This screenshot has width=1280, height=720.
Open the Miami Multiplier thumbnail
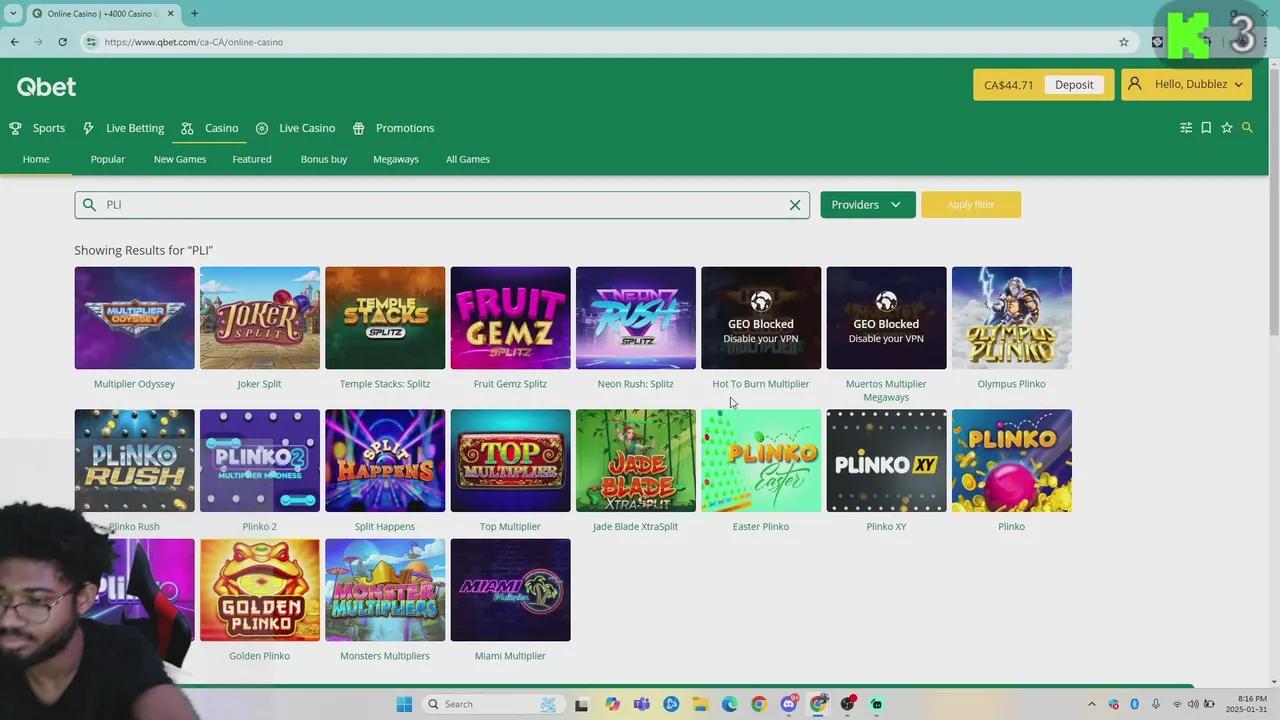pyautogui.click(x=510, y=590)
